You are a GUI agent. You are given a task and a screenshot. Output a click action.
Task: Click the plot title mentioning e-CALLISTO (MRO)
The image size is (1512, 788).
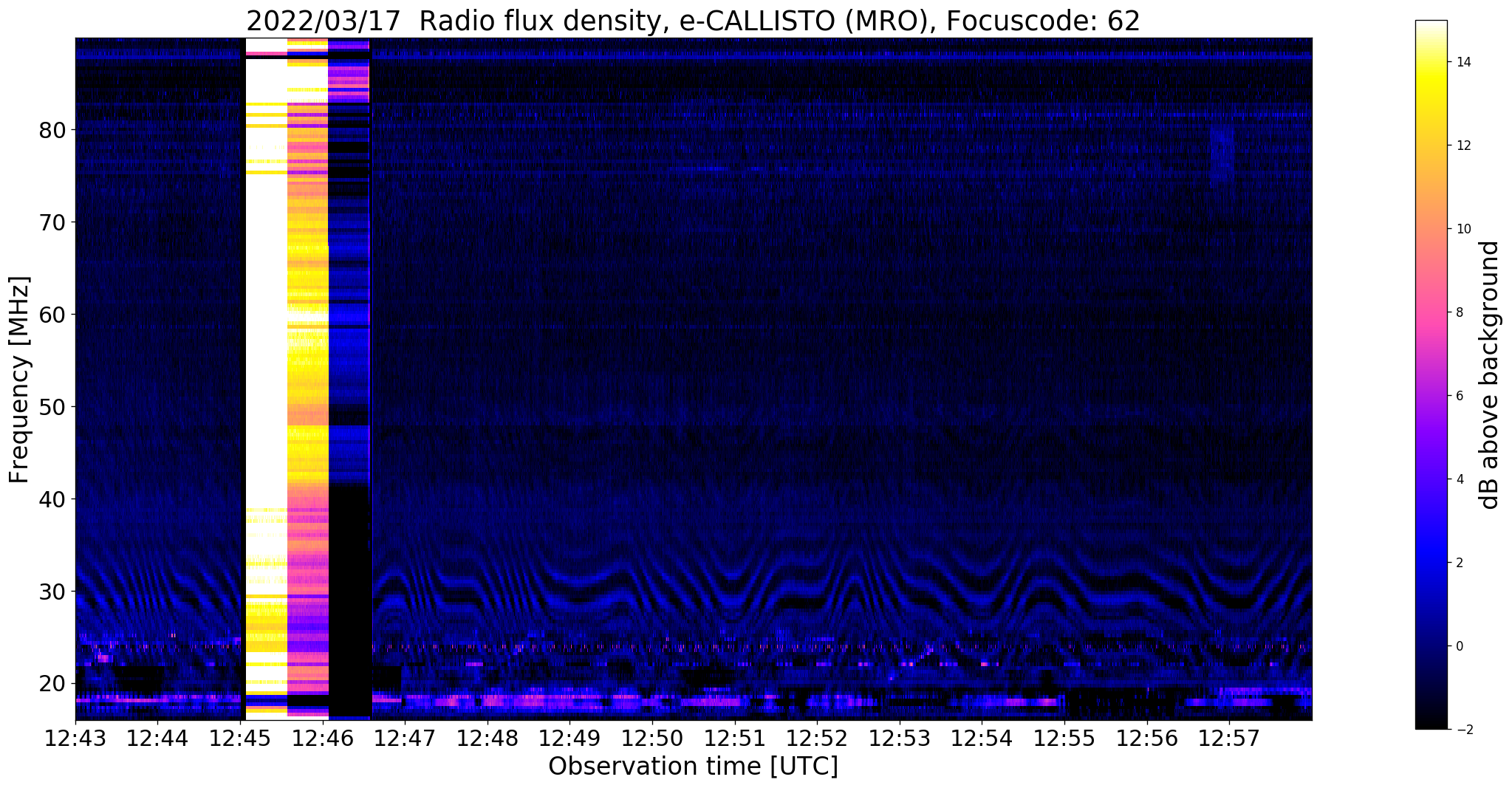tap(693, 21)
